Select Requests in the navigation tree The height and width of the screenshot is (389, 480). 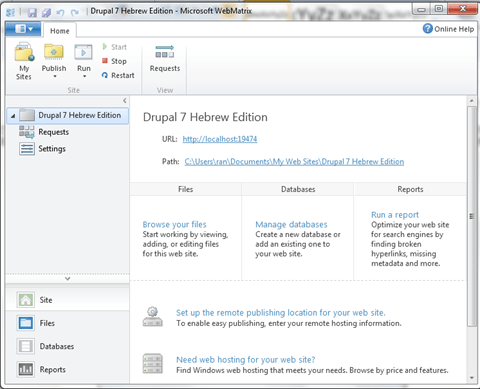pyautogui.click(x=53, y=132)
